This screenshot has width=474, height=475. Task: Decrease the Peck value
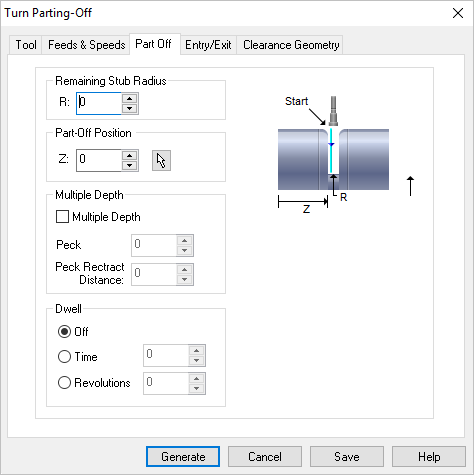(x=185, y=250)
